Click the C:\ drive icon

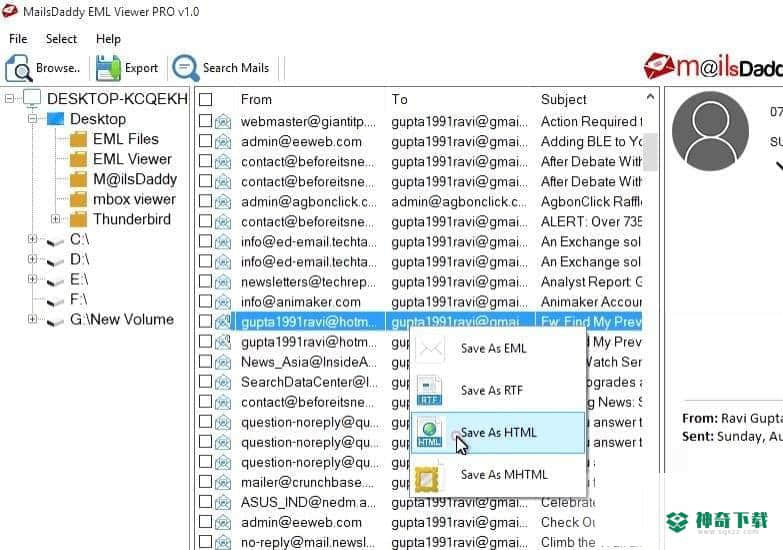point(55,241)
